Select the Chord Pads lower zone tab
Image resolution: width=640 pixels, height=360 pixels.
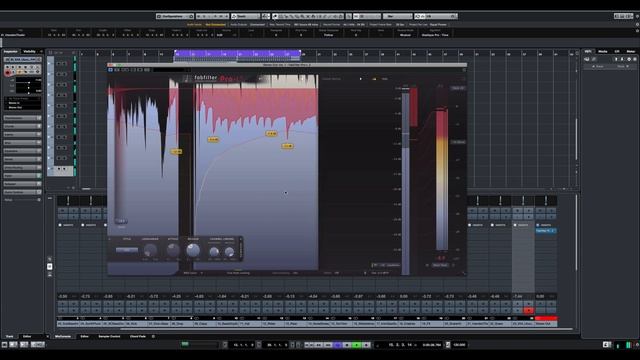pyautogui.click(x=138, y=336)
